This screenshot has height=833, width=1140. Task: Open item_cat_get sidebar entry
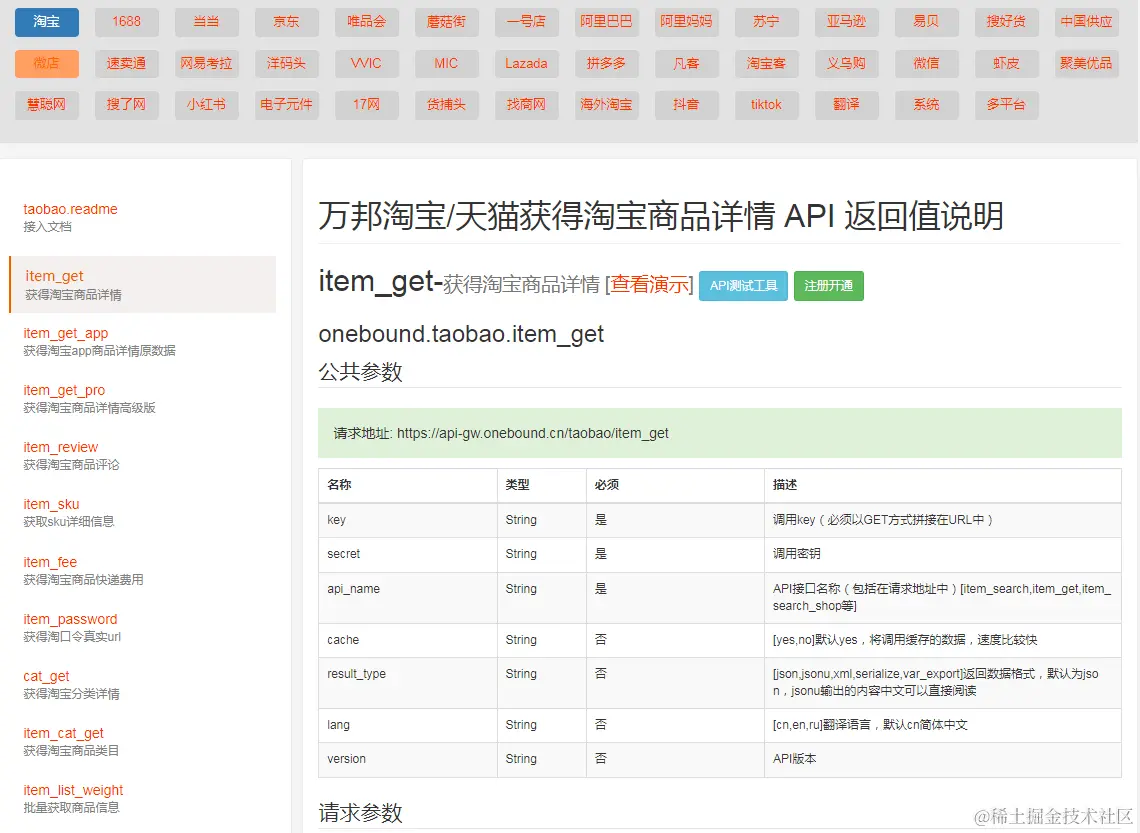click(71, 741)
